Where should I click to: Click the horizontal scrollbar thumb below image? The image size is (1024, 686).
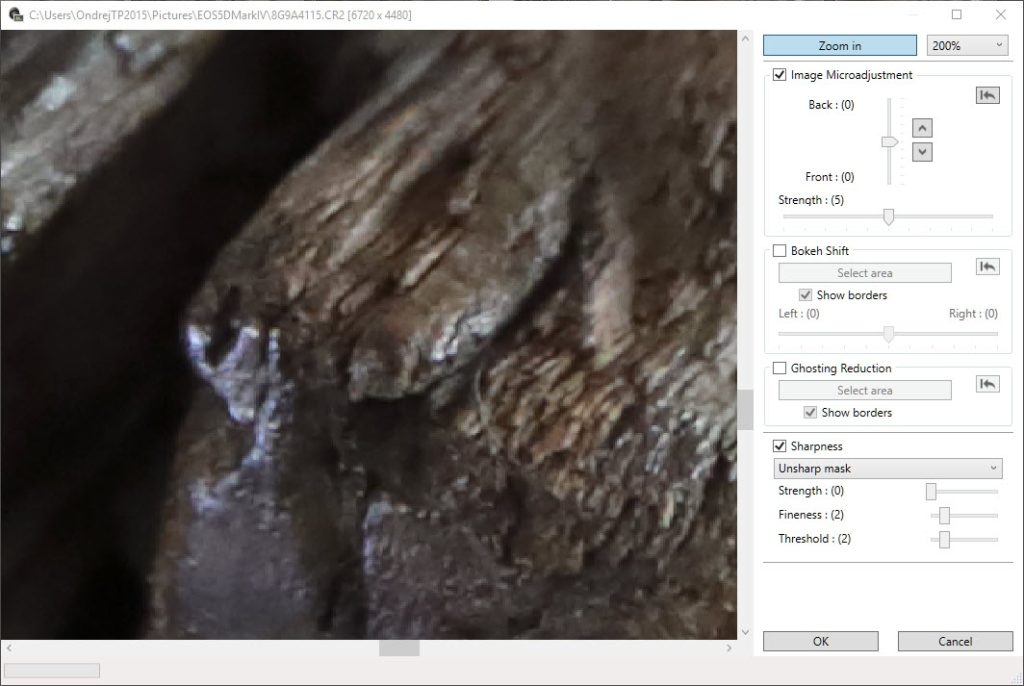click(399, 649)
